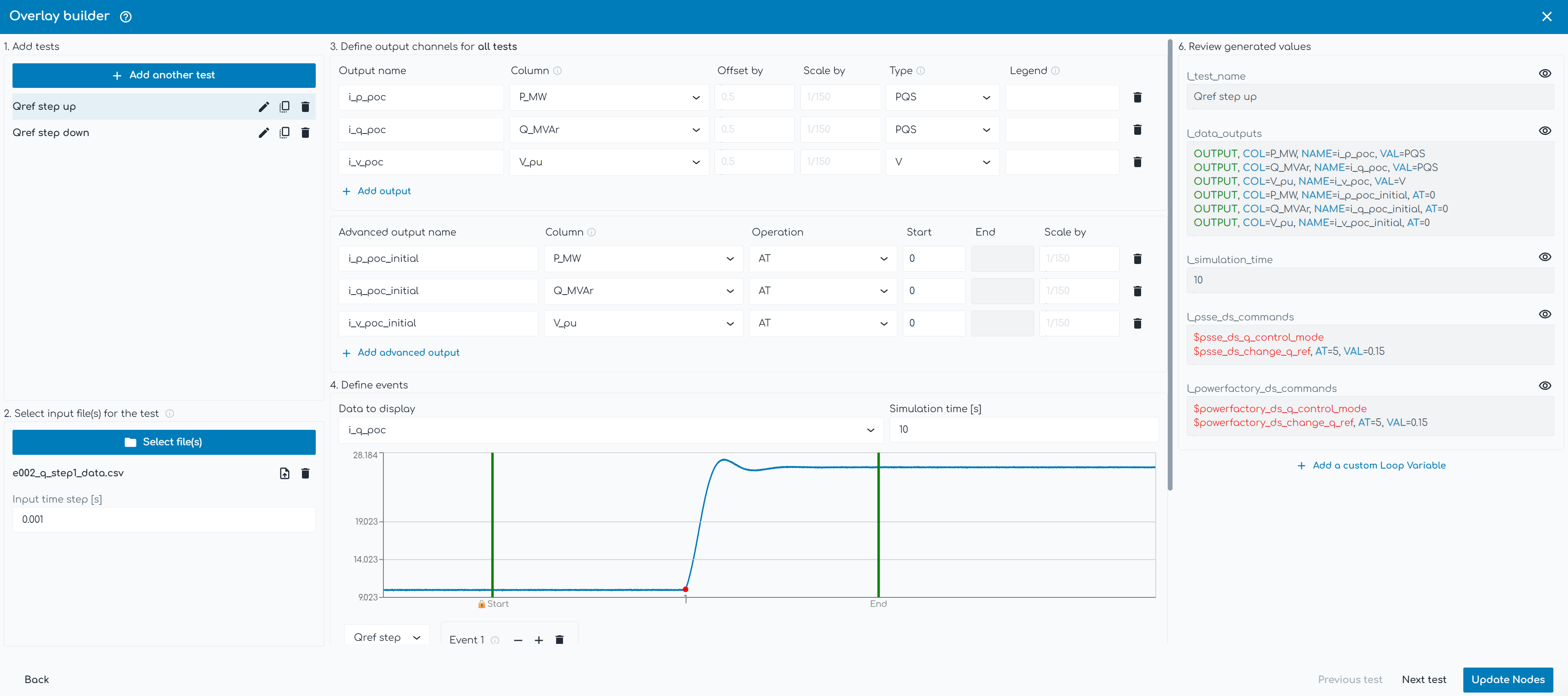Screen dimensions: 1568x696
Task: Delete the i_q_poc output row
Action: coord(1137,130)
